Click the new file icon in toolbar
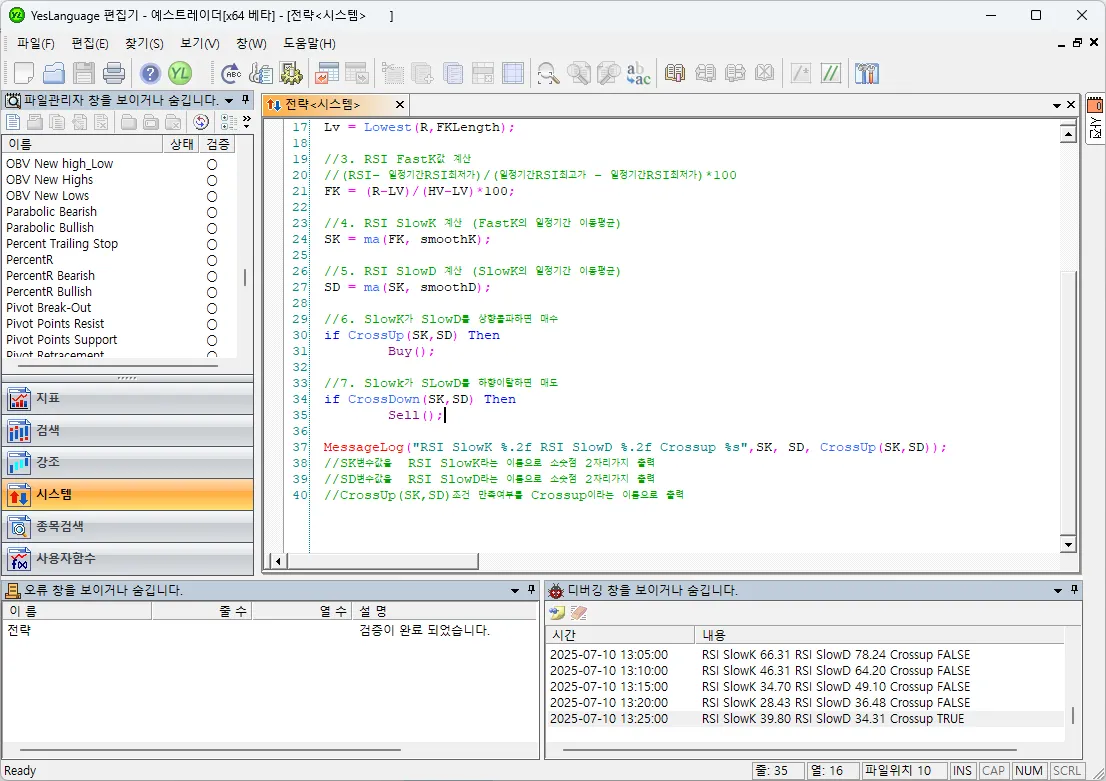 [x=23, y=73]
